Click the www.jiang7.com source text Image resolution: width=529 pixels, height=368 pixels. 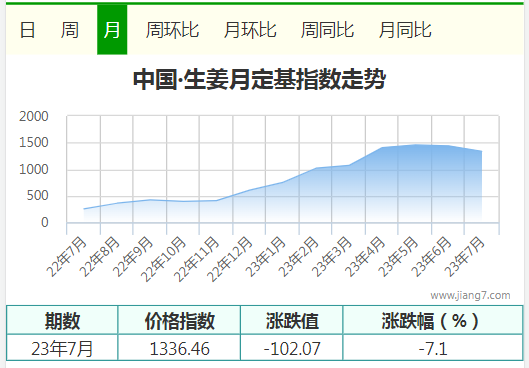pos(470,295)
